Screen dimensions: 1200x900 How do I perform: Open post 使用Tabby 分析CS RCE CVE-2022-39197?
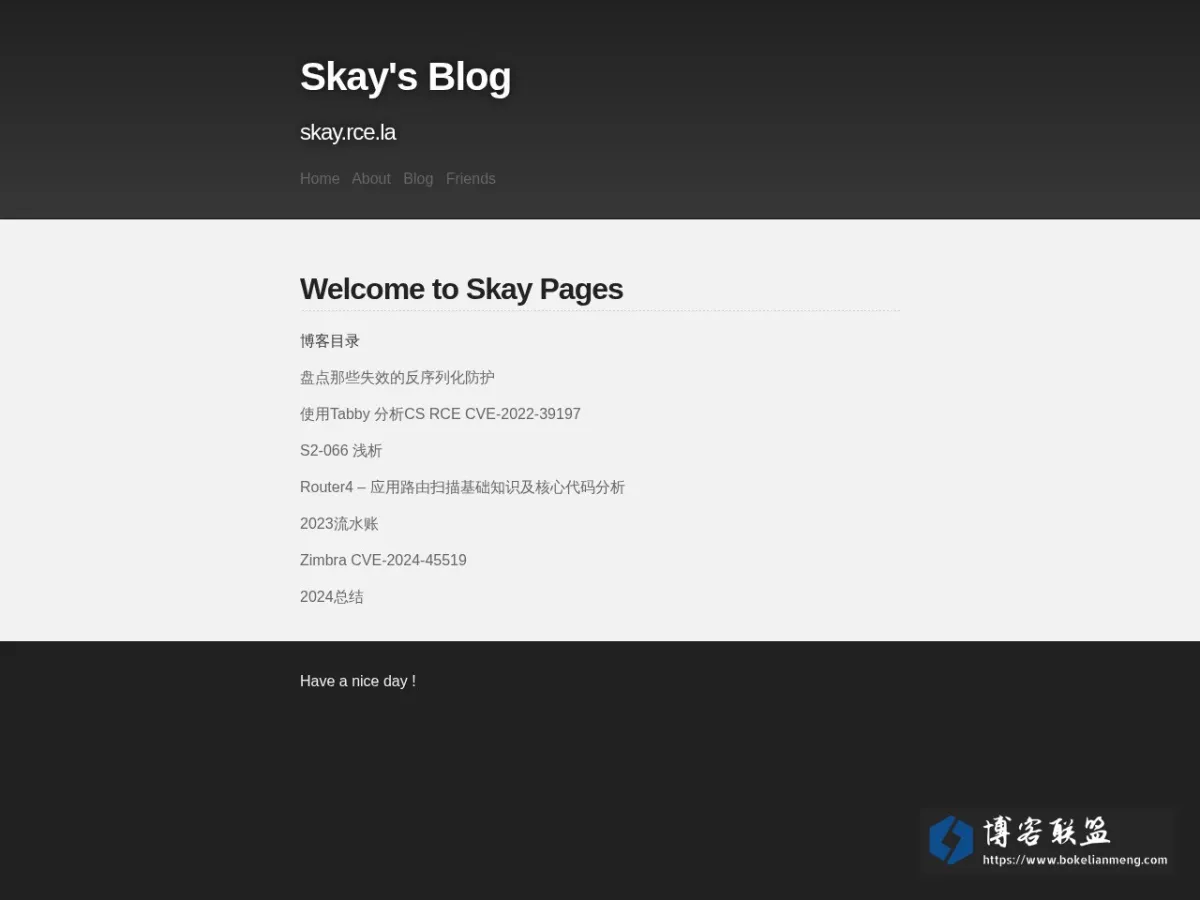[440, 414]
